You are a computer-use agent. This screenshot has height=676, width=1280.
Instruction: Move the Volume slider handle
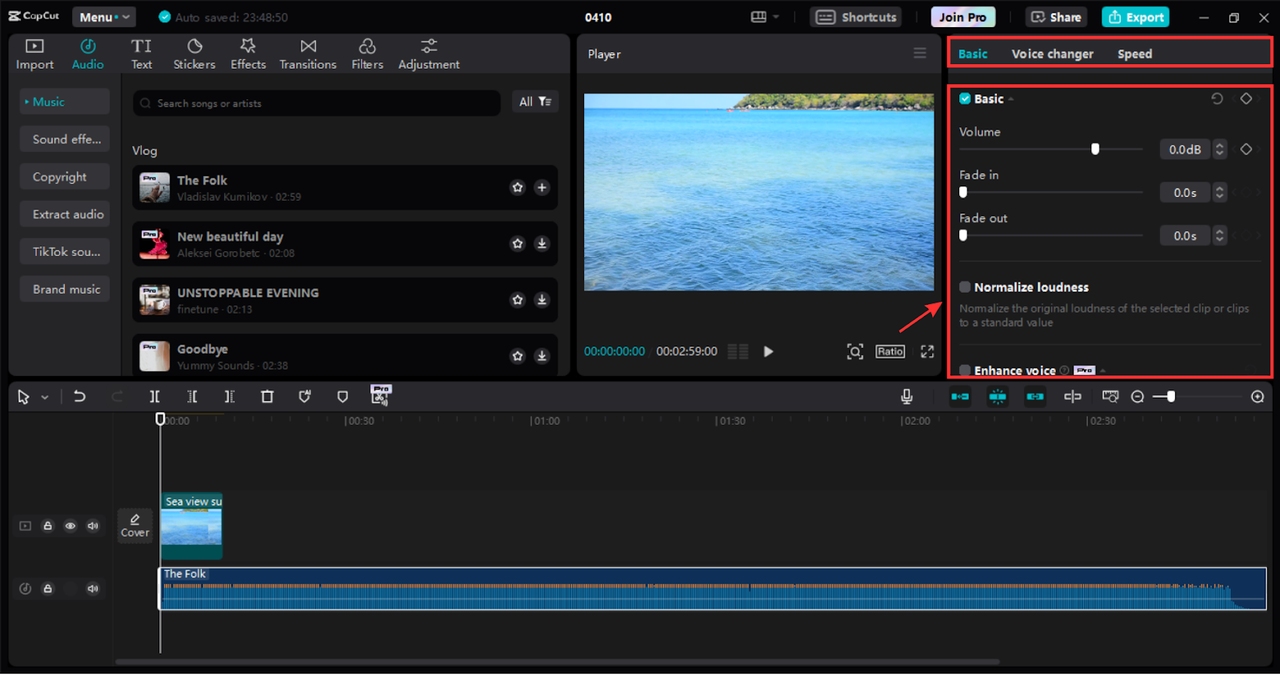[1095, 149]
